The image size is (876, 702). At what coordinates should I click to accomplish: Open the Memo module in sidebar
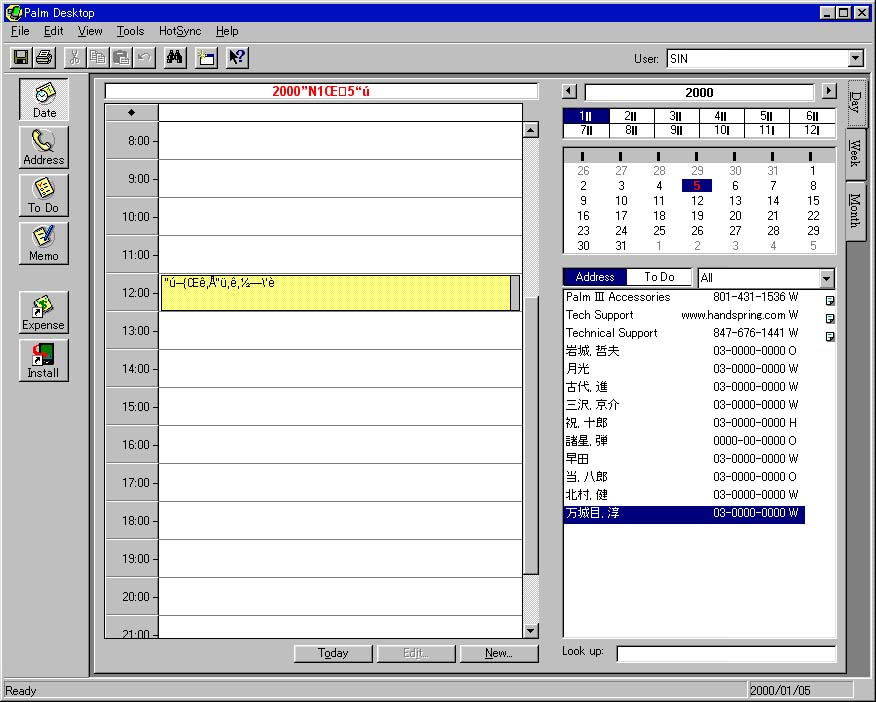44,243
